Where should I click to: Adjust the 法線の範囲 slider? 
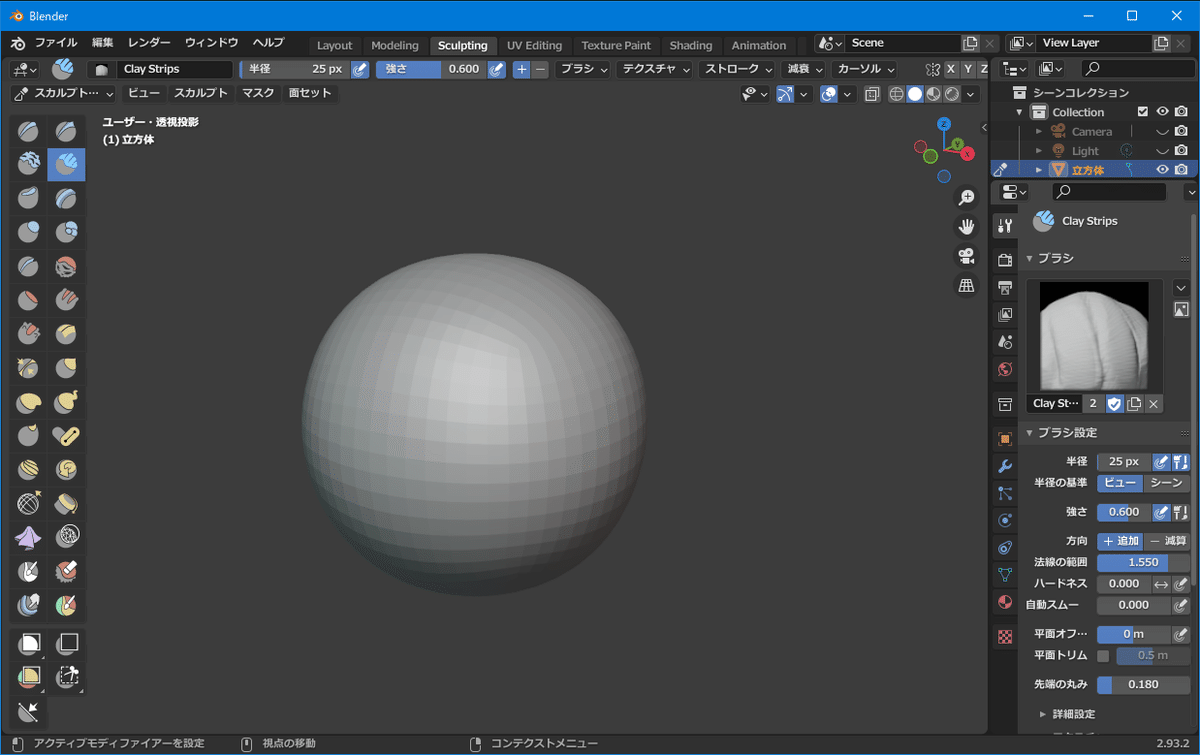pyautogui.click(x=1143, y=563)
